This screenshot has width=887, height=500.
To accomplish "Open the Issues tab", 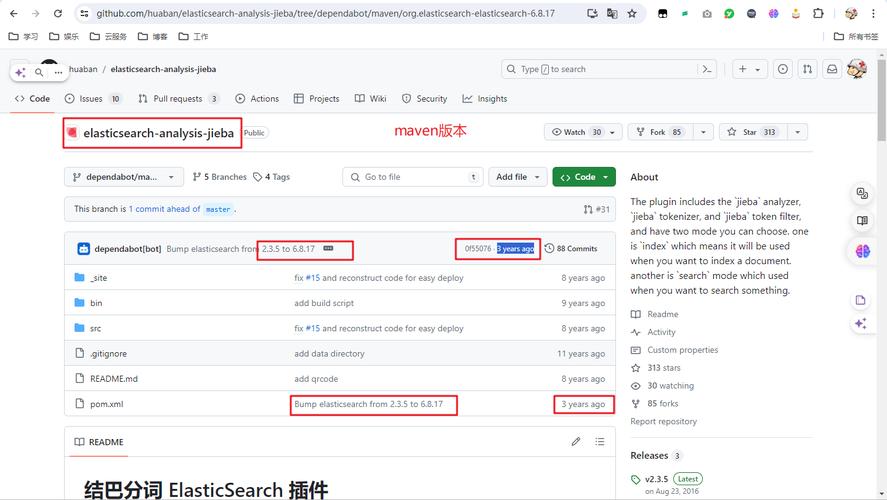I will [x=93, y=98].
